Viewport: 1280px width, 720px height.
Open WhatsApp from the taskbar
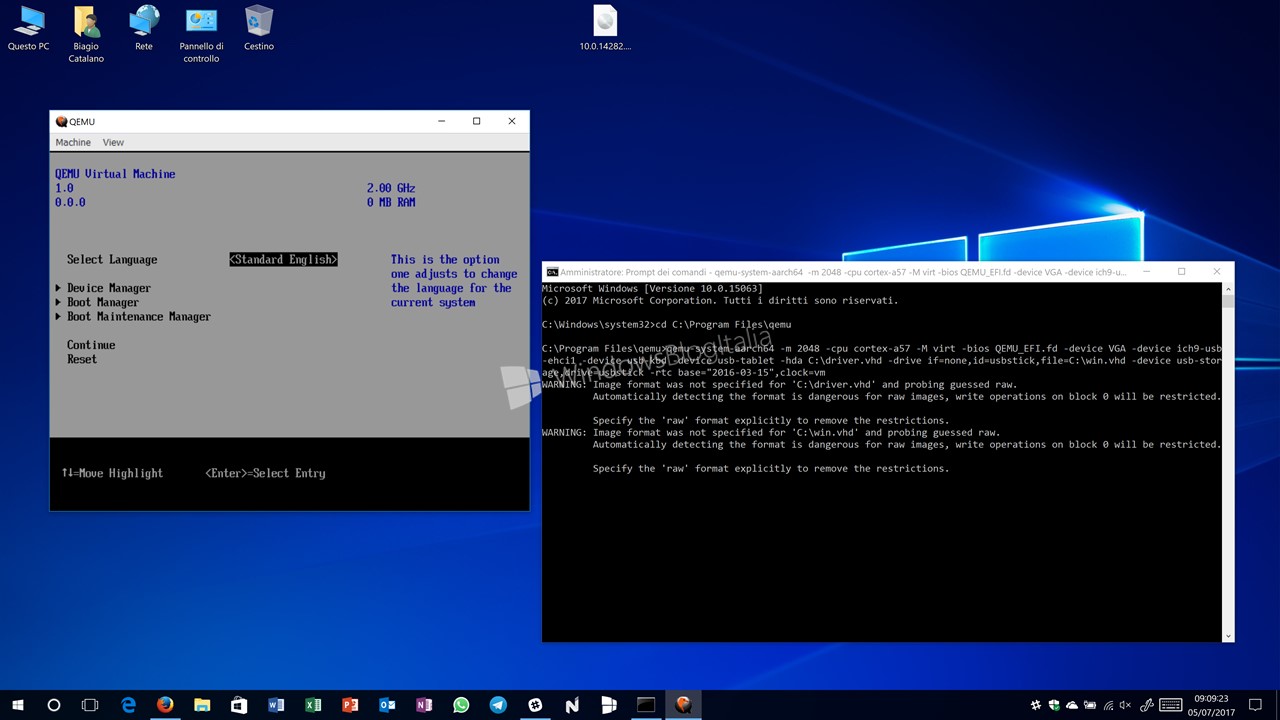tap(461, 705)
